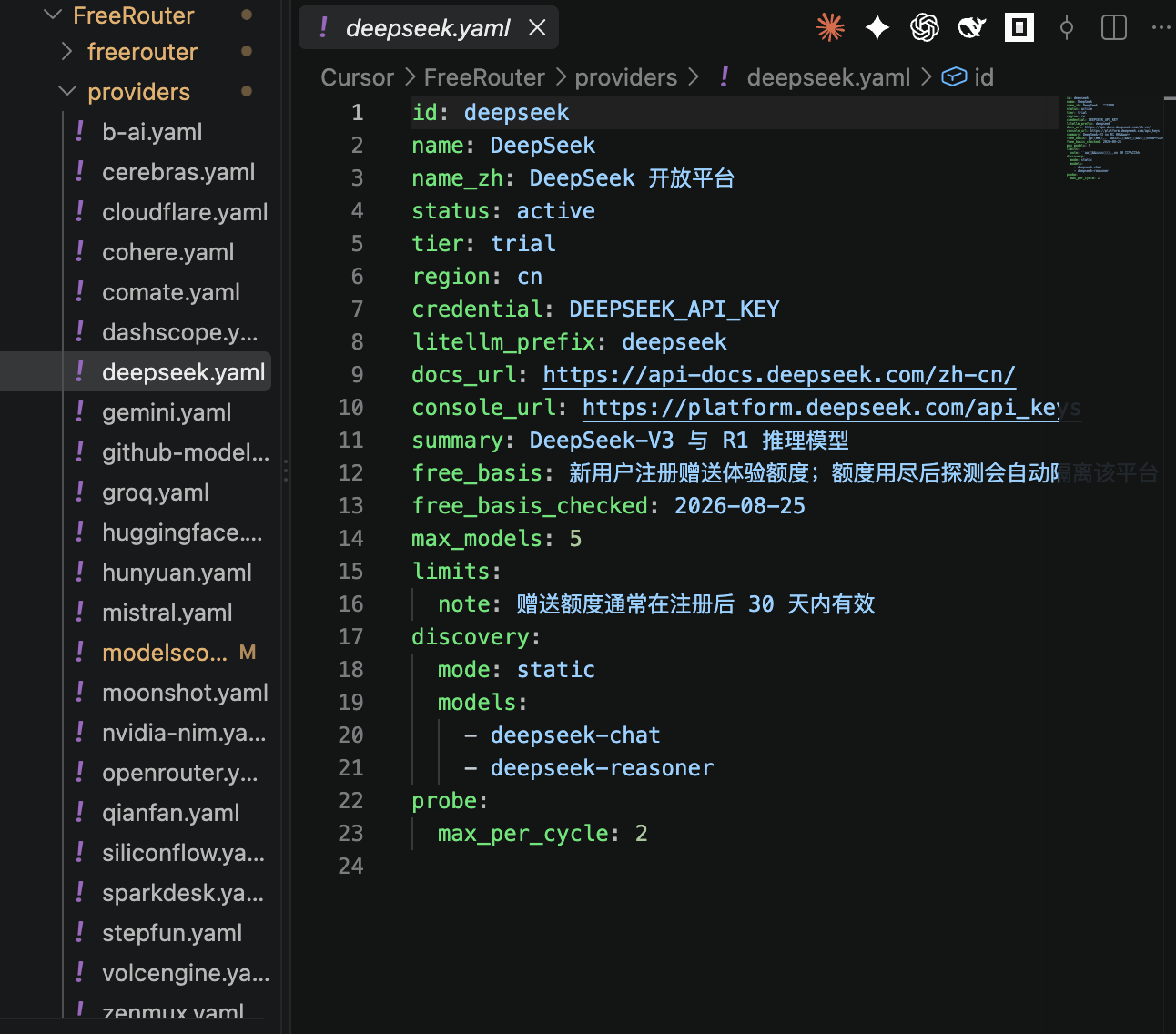Open the volcengine yaml file
The width and height of the screenshot is (1176, 1034).
pyautogui.click(x=186, y=973)
